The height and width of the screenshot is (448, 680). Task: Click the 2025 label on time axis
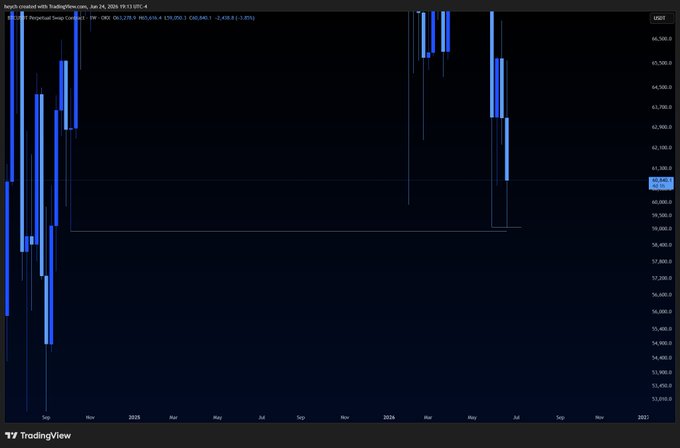tap(134, 418)
